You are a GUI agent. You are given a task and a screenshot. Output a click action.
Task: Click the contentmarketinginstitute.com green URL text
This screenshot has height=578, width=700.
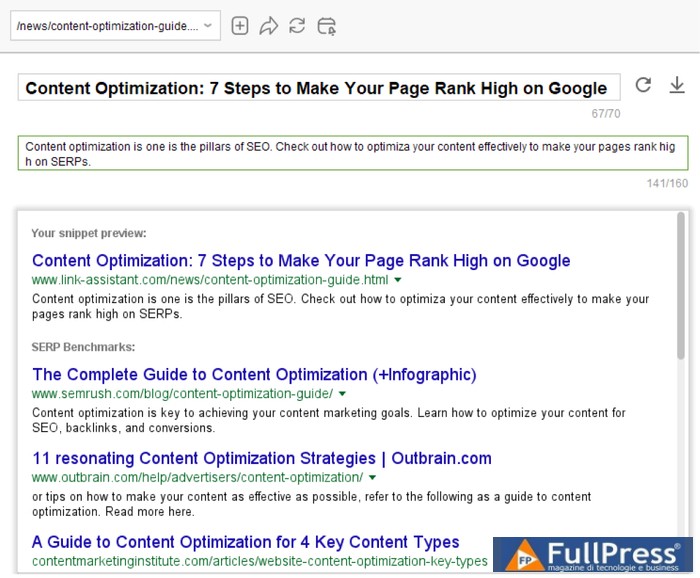[259, 562]
